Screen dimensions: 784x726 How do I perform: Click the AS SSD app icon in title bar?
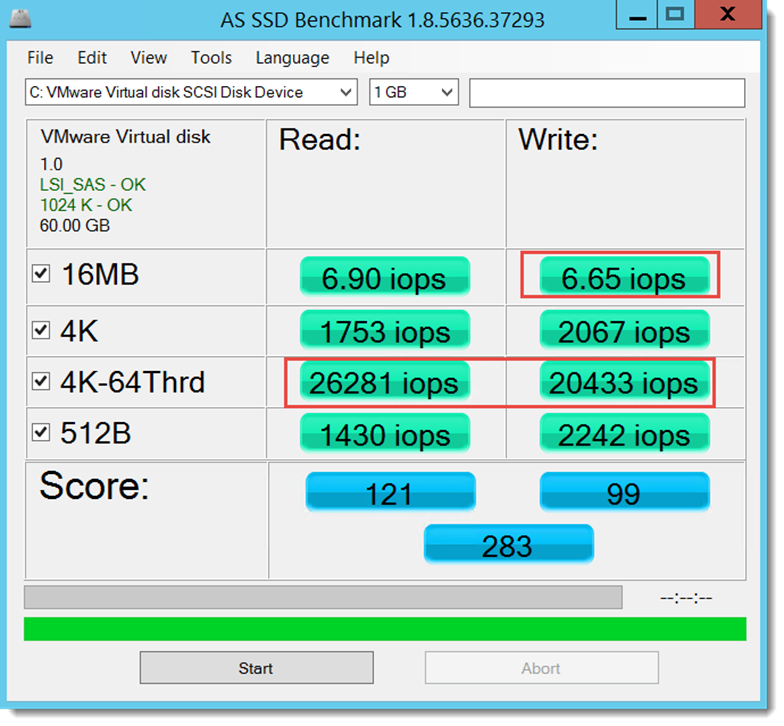20,19
